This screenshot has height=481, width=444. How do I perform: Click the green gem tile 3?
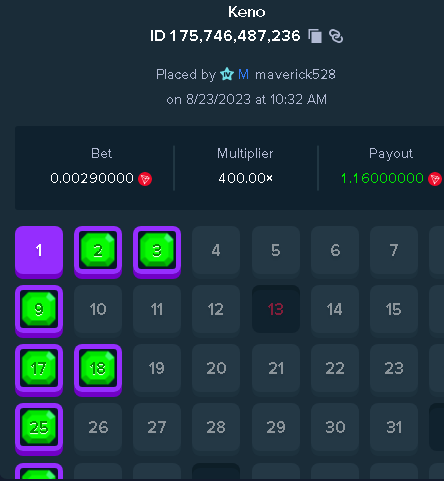point(157,252)
